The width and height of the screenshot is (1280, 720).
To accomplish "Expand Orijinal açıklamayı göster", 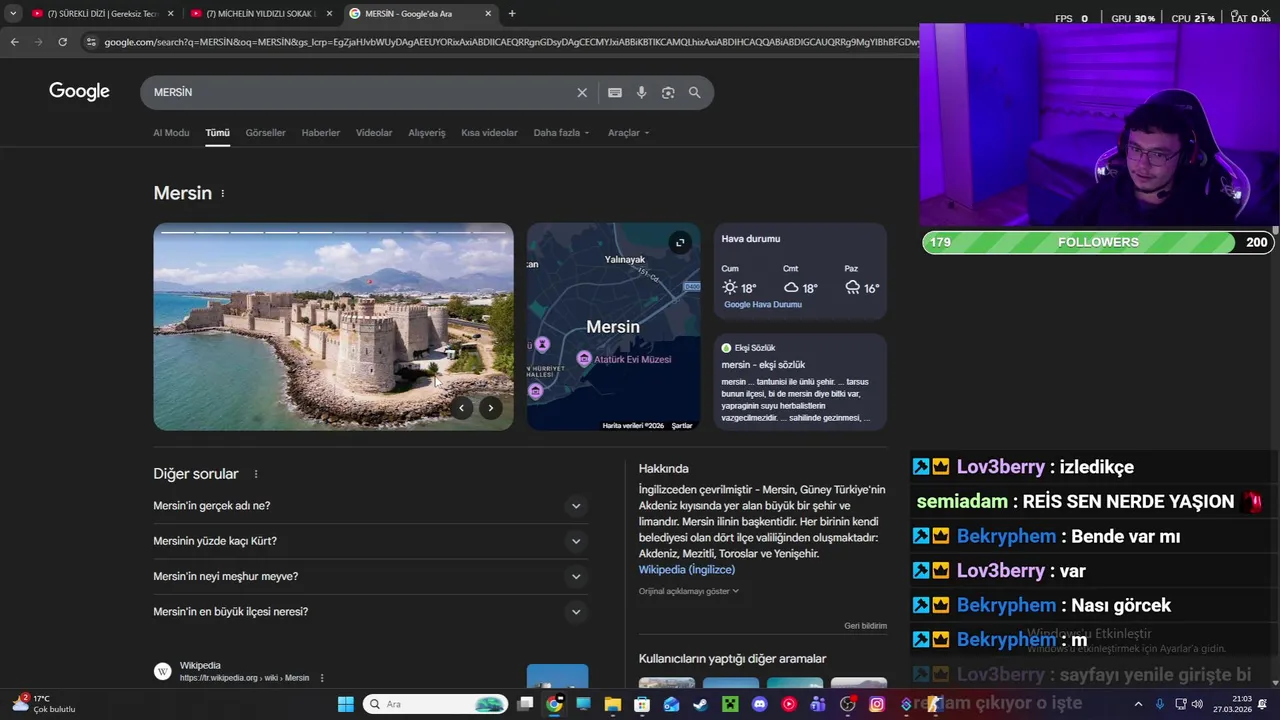I will pyautogui.click(x=689, y=591).
